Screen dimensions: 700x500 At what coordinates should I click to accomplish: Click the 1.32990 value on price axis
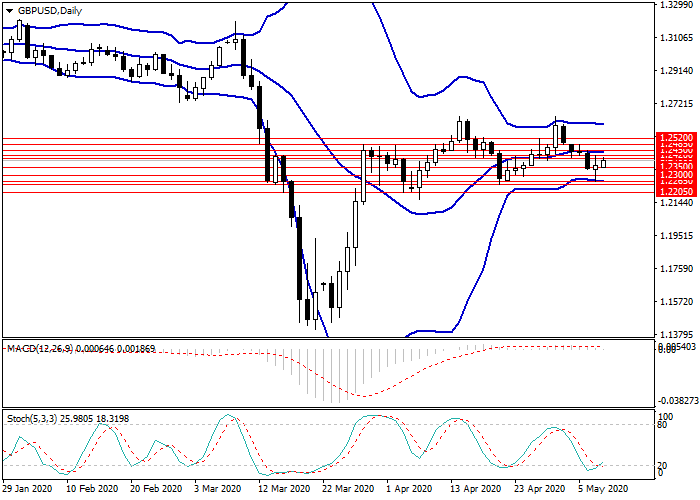coord(677,5)
